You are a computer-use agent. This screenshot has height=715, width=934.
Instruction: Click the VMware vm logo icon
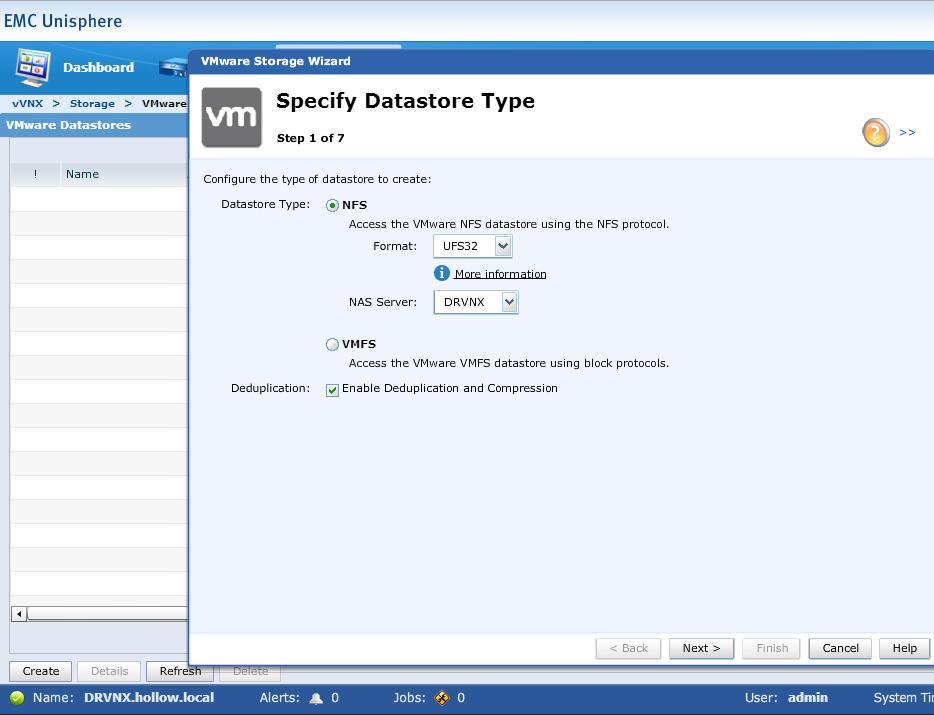click(x=232, y=117)
